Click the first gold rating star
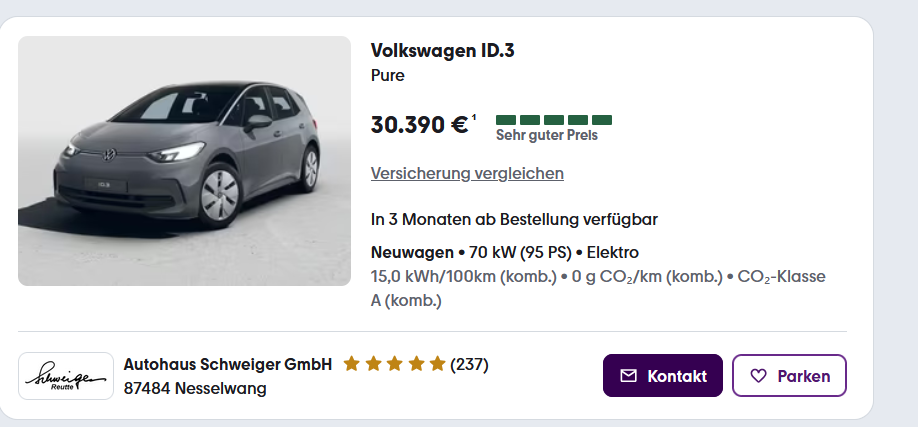Viewport: 918px width, 427px height. 351,364
